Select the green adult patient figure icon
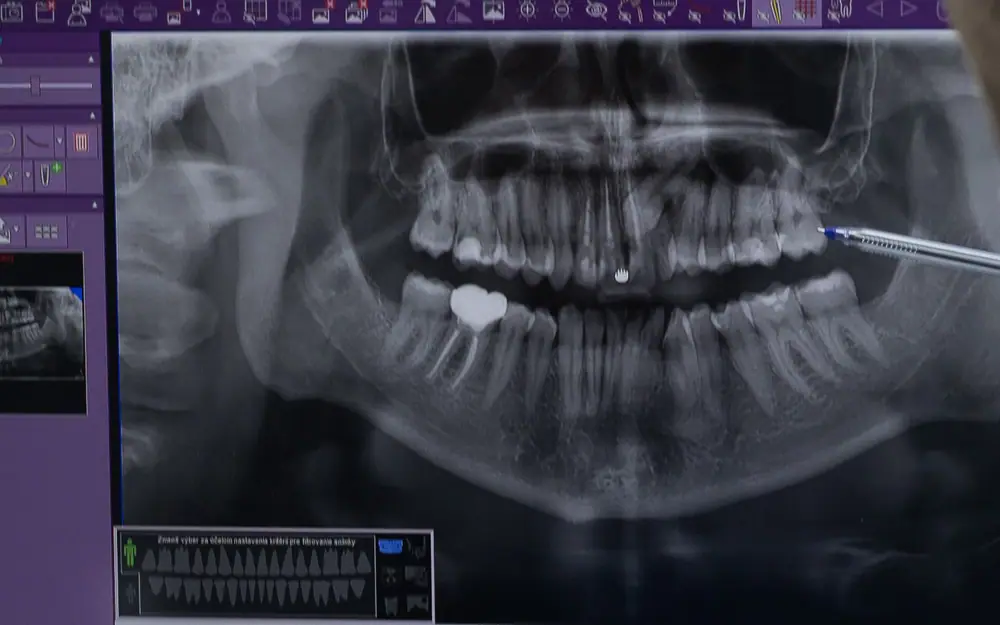Screen dimensions: 1000x625 point(130,552)
